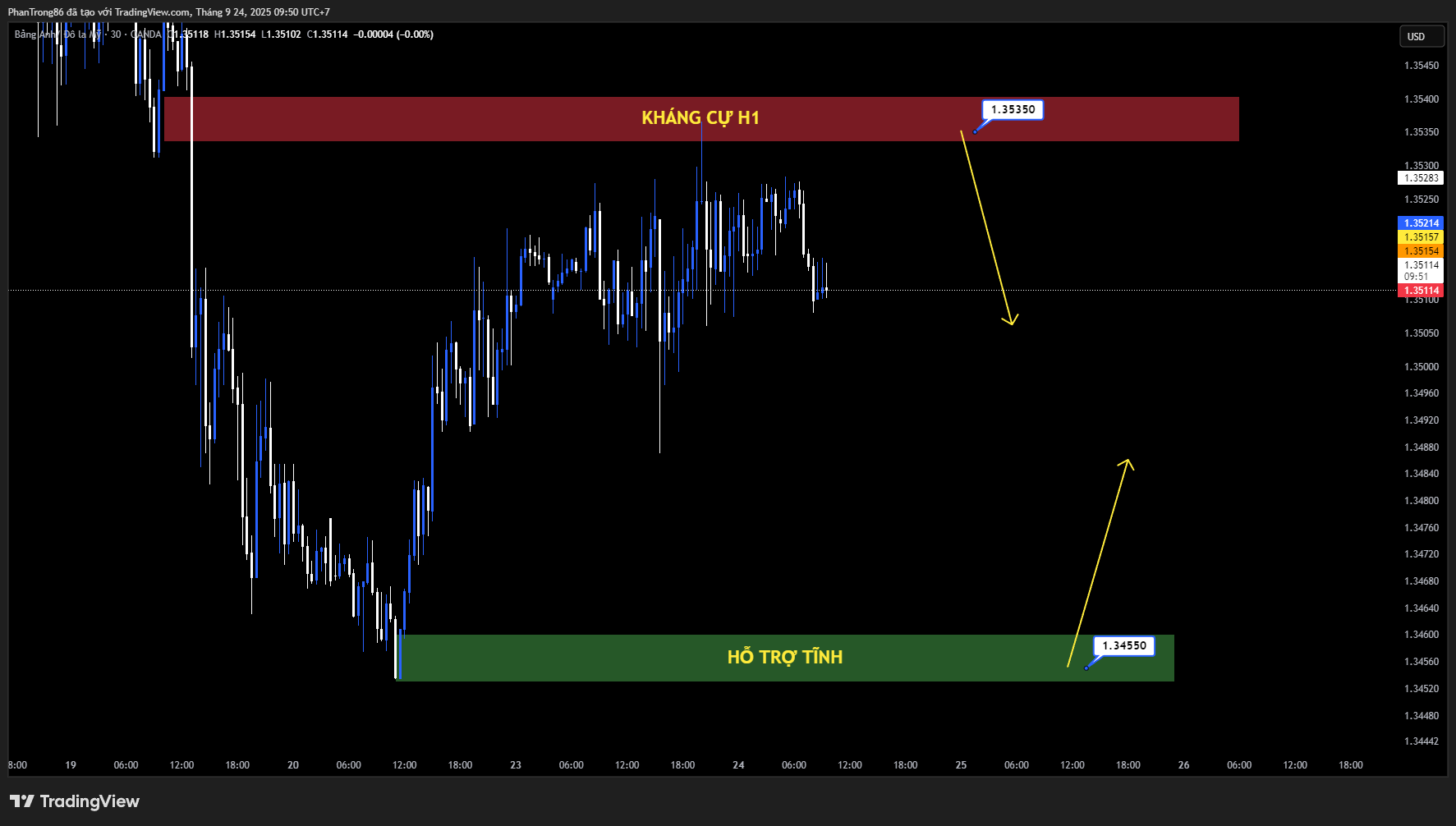Click the 1.34800 price axis label

click(x=1422, y=501)
